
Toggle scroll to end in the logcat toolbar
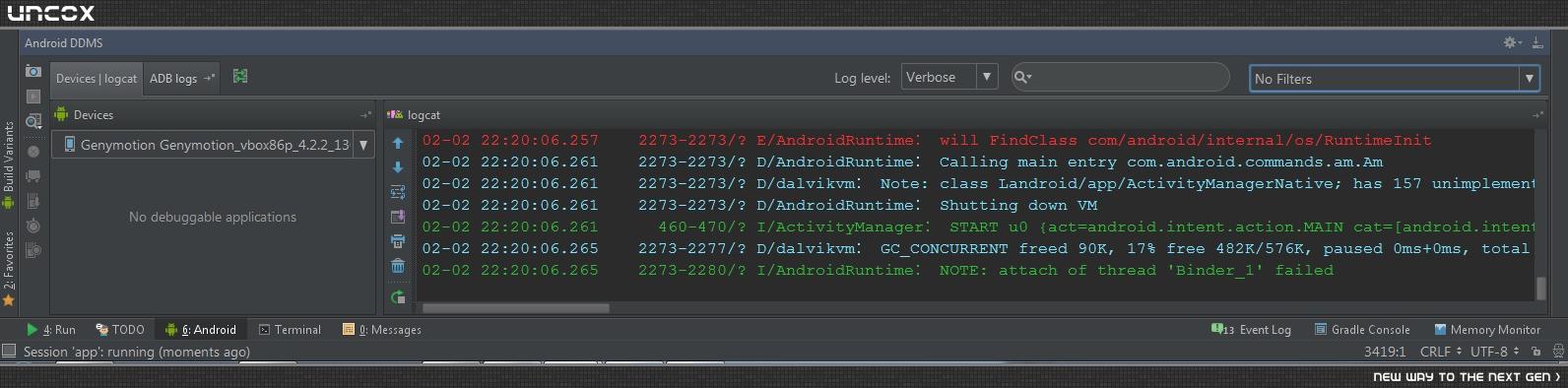(x=398, y=217)
